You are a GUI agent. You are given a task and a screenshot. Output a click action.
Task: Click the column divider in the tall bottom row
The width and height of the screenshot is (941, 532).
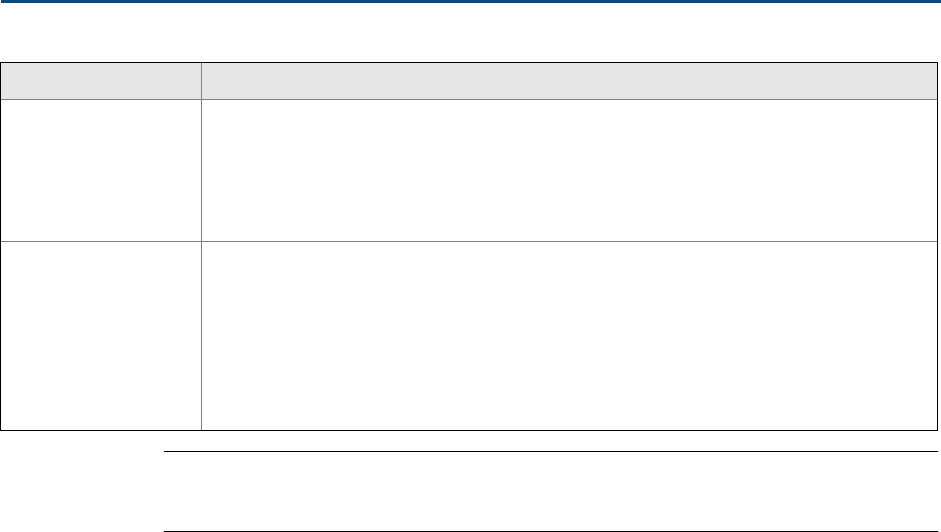click(x=201, y=336)
